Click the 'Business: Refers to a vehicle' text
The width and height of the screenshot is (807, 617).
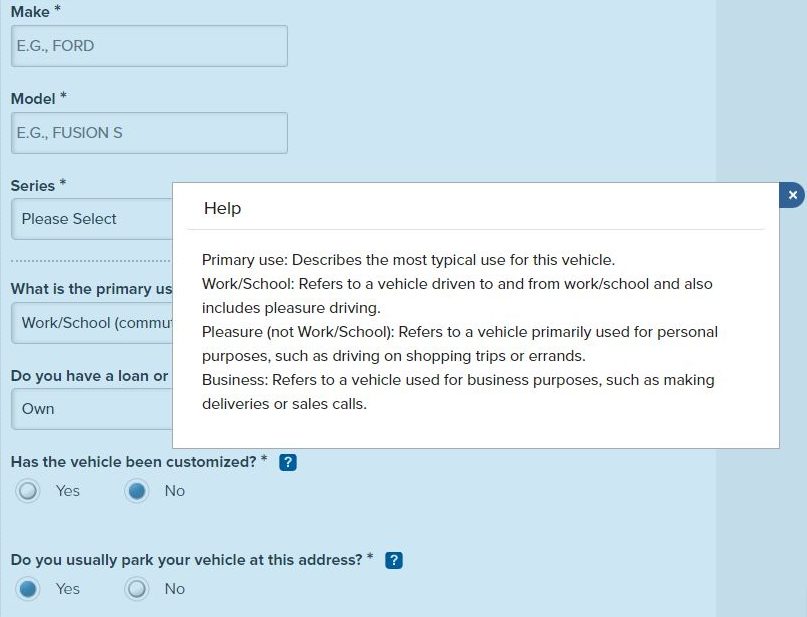point(458,392)
